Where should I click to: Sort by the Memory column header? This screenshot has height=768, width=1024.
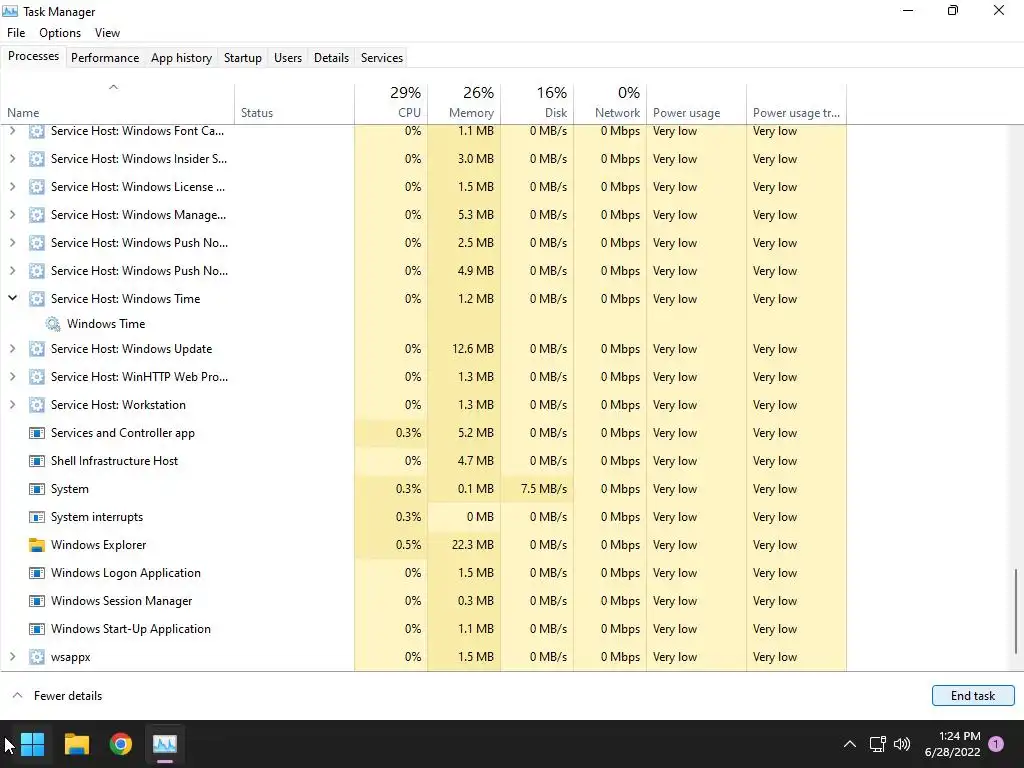[464, 104]
